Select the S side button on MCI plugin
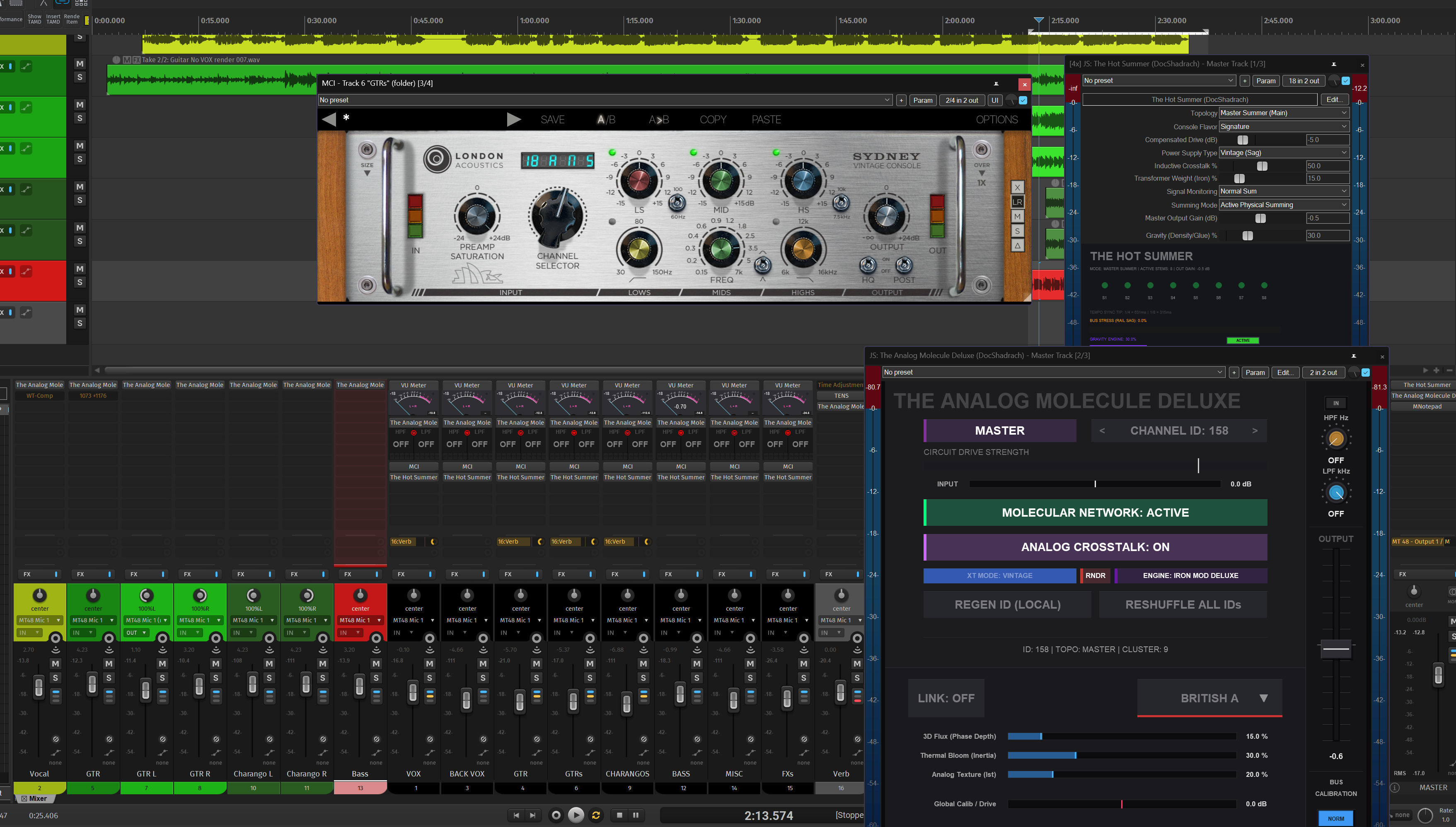This screenshot has width=1456, height=827. point(1017,231)
